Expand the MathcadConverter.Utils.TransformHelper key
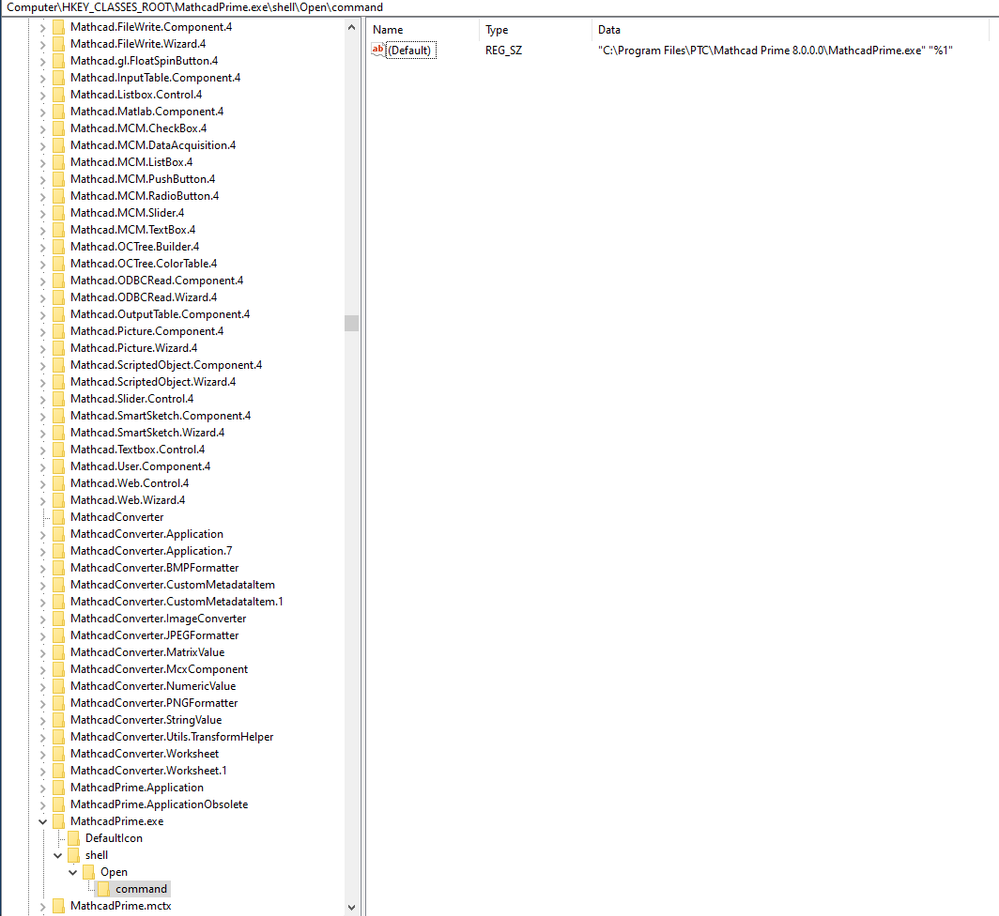Image resolution: width=999 pixels, height=916 pixels. click(43, 736)
